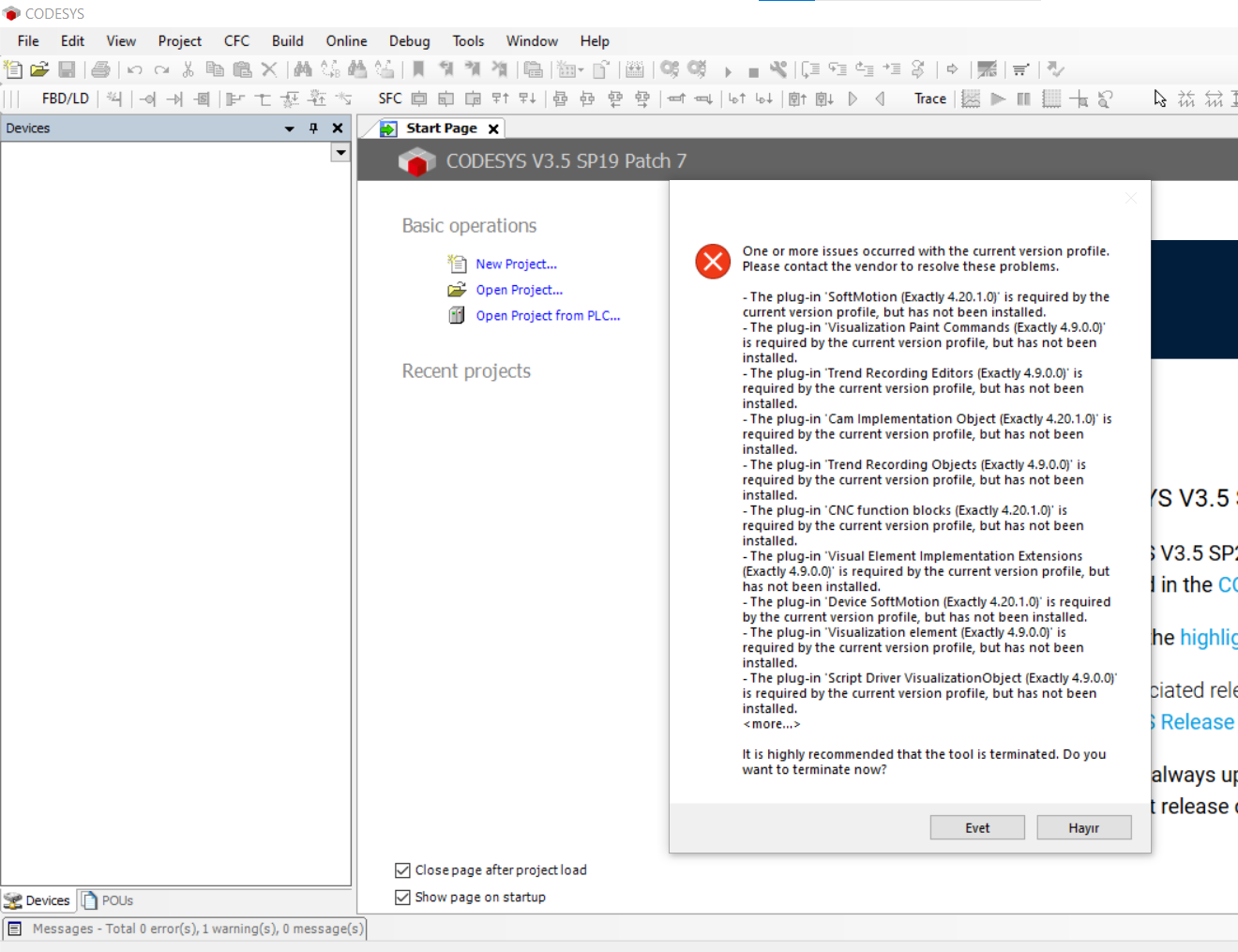Viewport: 1238px width, 952px height.
Task: Close the Start Page tab
Action: 493,128
